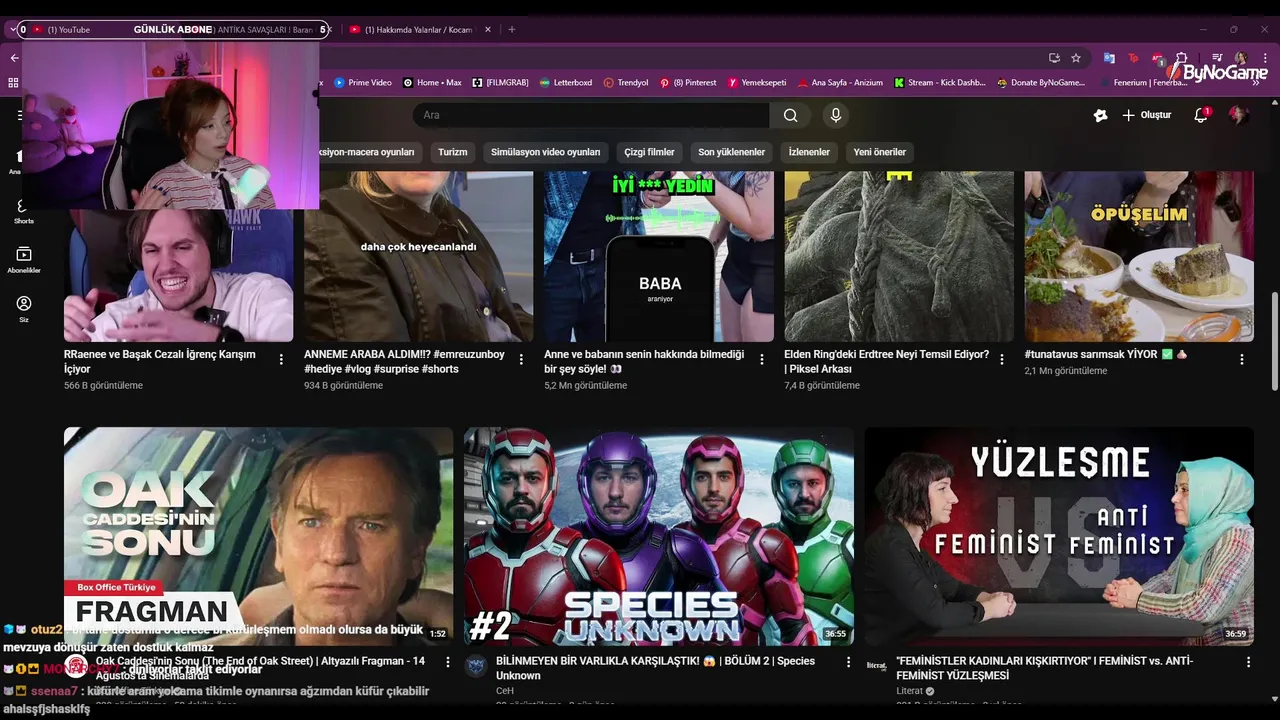The image size is (1280, 720).
Task: Click in the Ara search field
Action: pyautogui.click(x=590, y=115)
